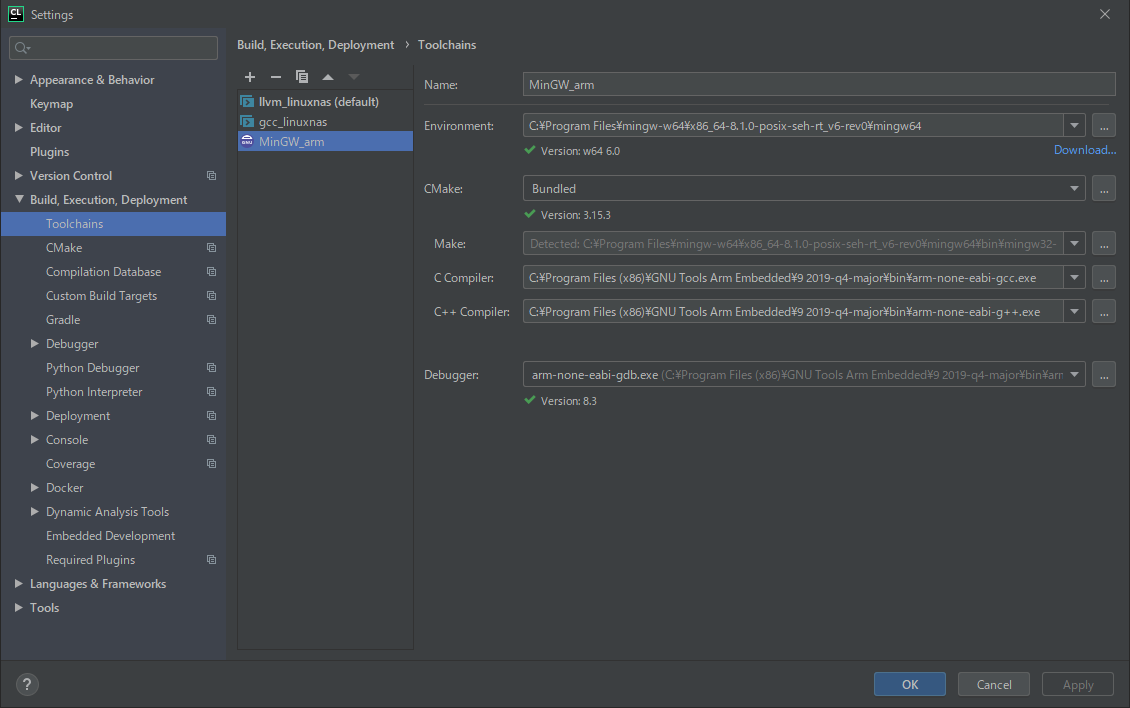This screenshot has width=1130, height=708.
Task: Select MinGW_arm toolchain
Action: pos(325,141)
